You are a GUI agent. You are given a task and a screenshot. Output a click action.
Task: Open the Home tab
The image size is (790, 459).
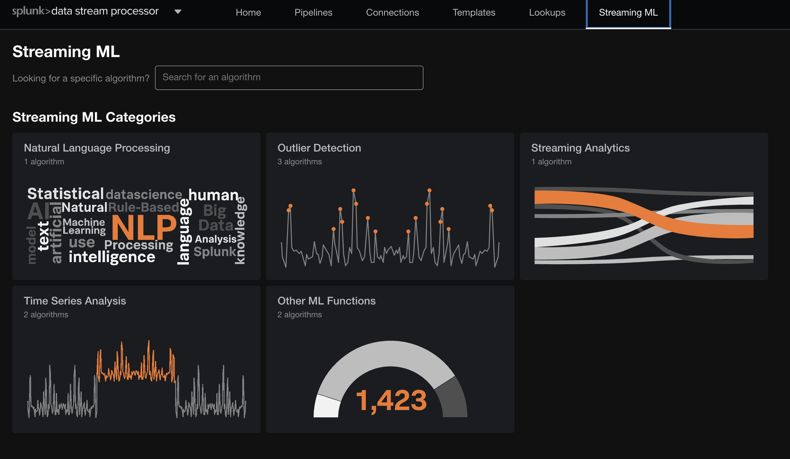pos(248,13)
